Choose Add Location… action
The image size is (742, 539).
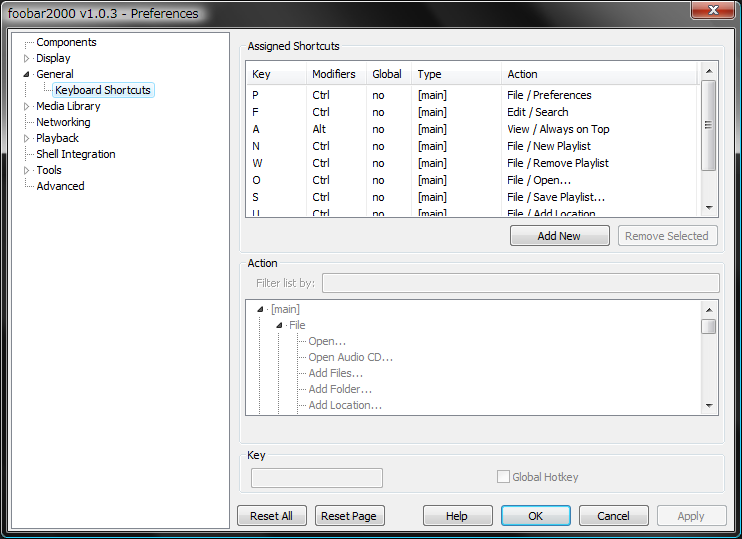tap(345, 406)
